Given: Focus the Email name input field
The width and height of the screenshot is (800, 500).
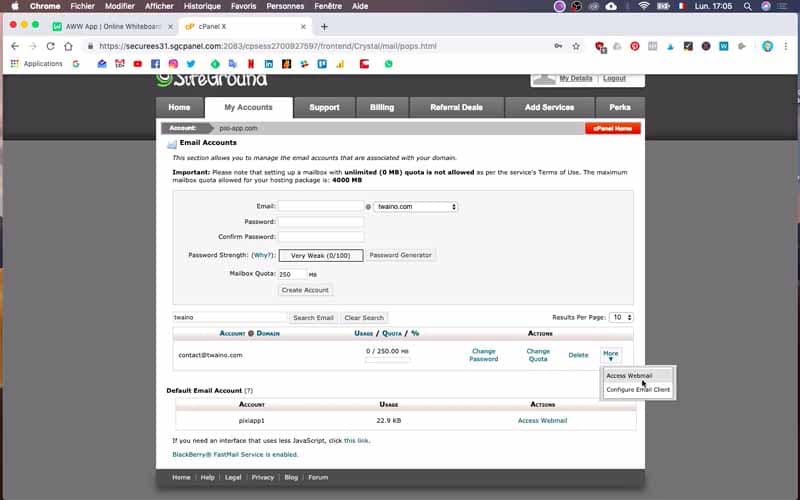Looking at the screenshot, I should (x=321, y=206).
